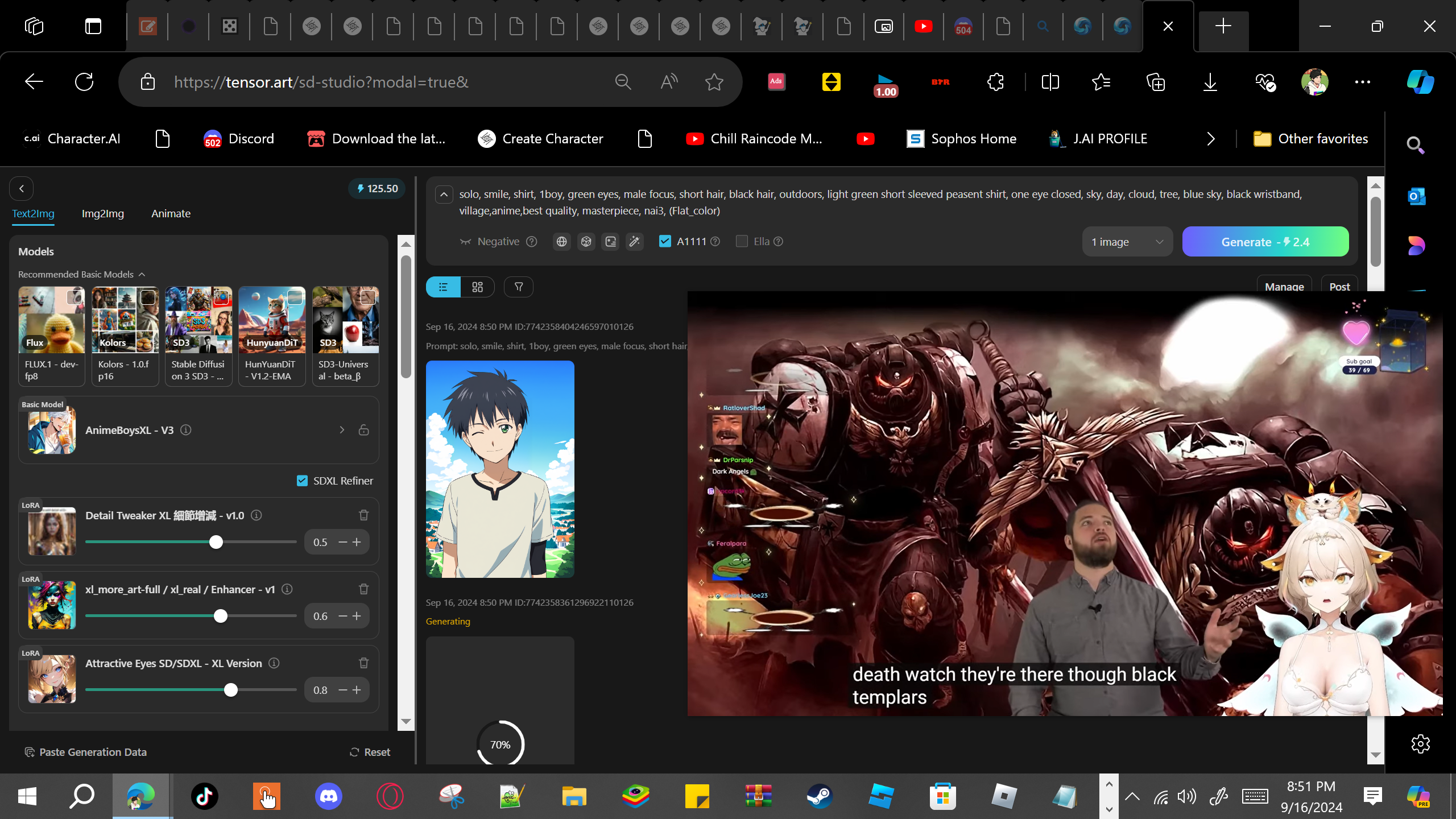
Task: Switch to grid view of generations
Action: click(477, 287)
